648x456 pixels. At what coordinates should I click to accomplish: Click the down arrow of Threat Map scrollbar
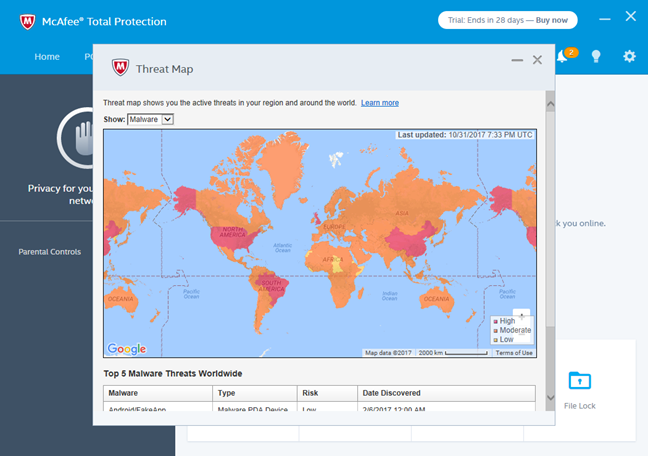coord(550,397)
